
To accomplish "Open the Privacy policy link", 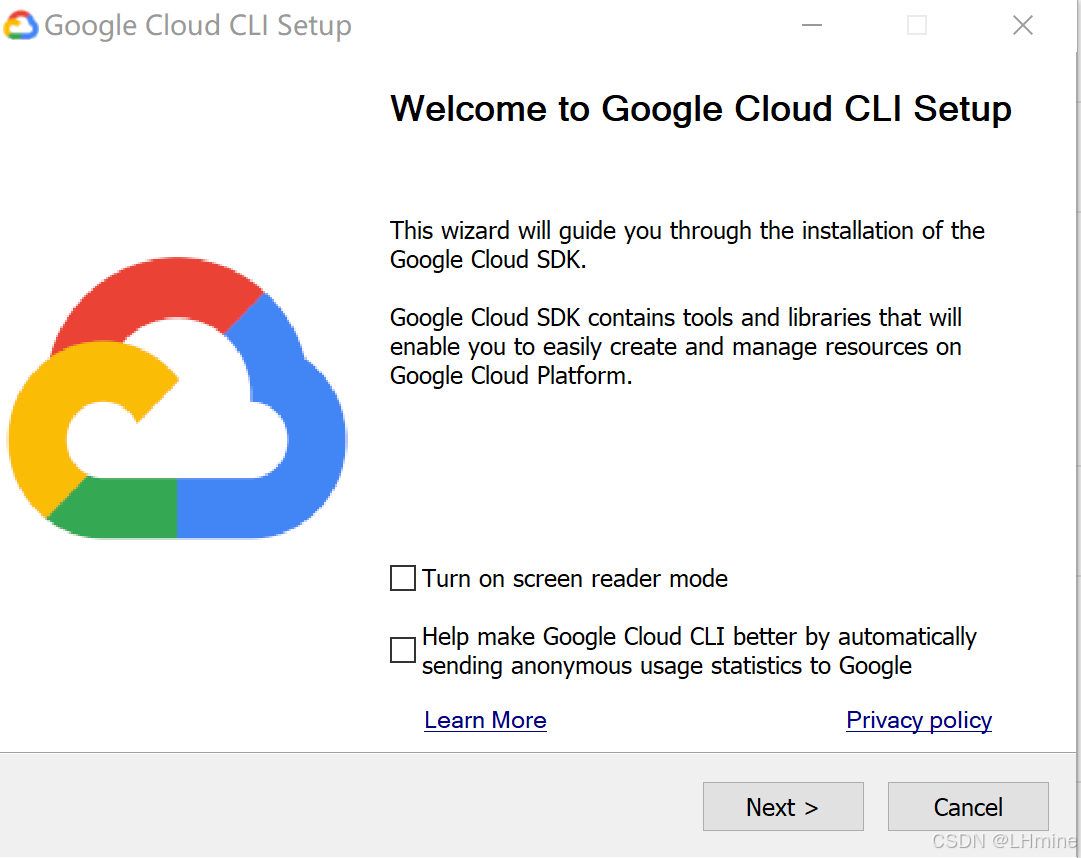I will click(919, 720).
